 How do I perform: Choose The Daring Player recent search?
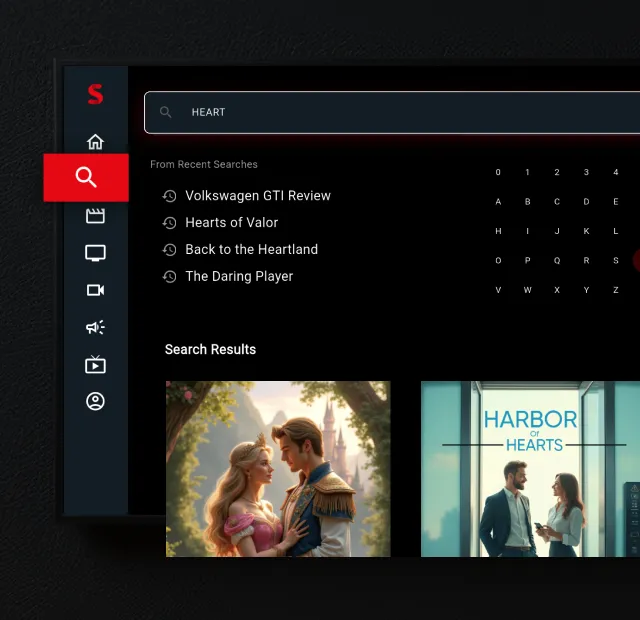(239, 277)
